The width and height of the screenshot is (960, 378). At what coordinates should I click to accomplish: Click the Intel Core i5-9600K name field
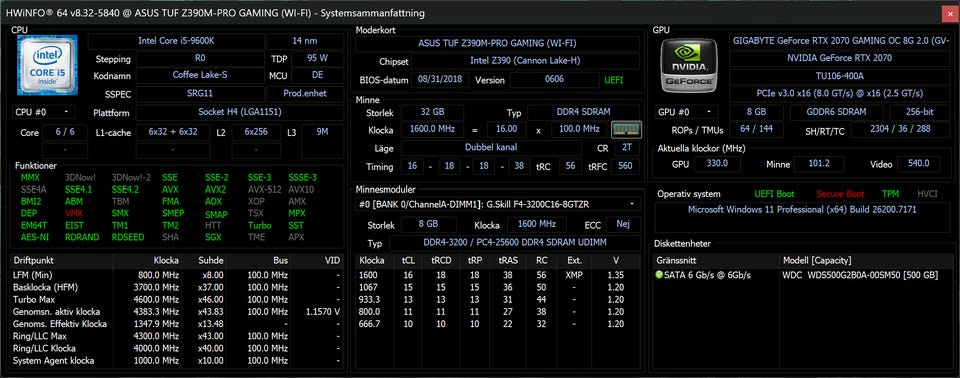click(x=176, y=42)
